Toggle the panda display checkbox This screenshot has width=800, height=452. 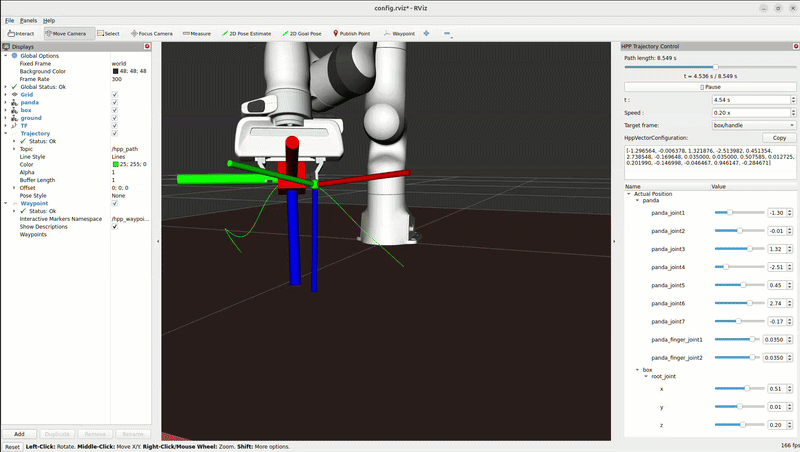click(x=115, y=103)
